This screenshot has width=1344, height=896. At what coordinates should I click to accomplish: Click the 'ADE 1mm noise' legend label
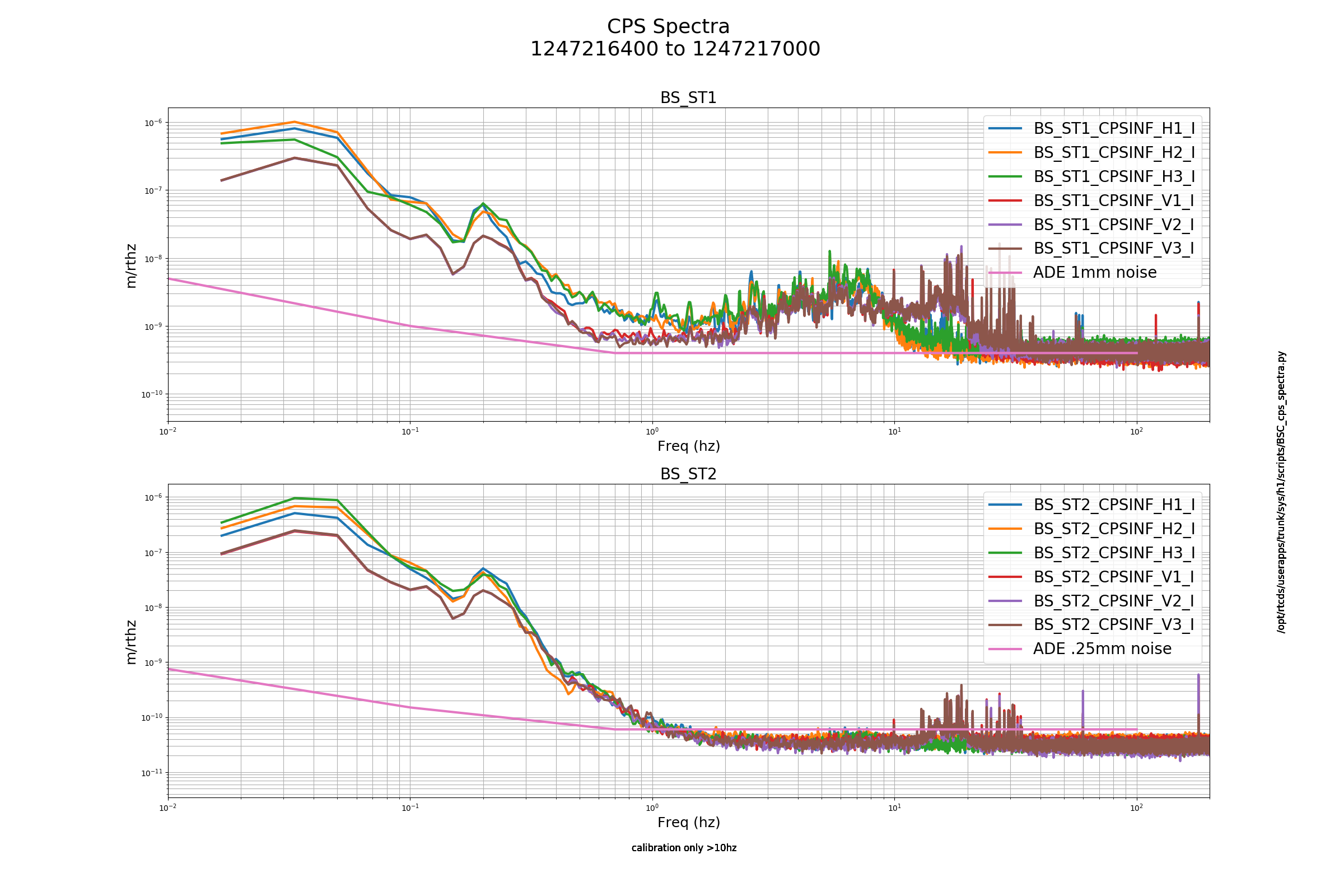pos(1095,273)
